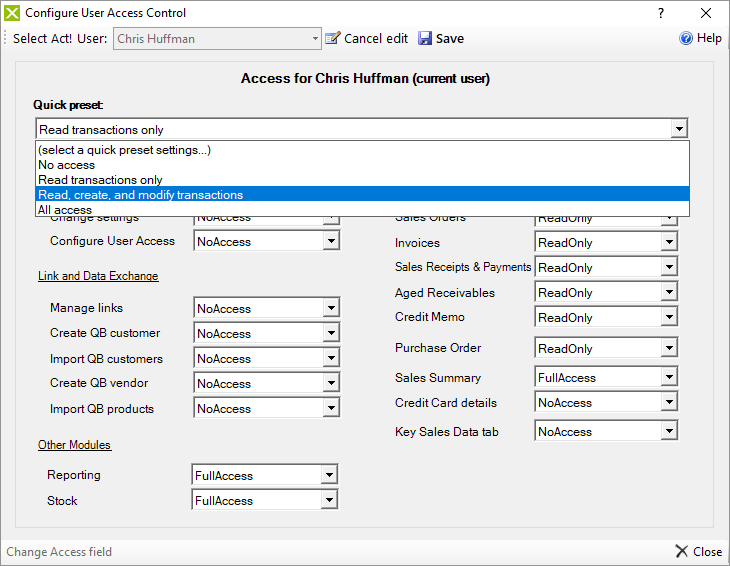Click the Save floppy disk icon
The height and width of the screenshot is (566, 730).
(x=425, y=38)
